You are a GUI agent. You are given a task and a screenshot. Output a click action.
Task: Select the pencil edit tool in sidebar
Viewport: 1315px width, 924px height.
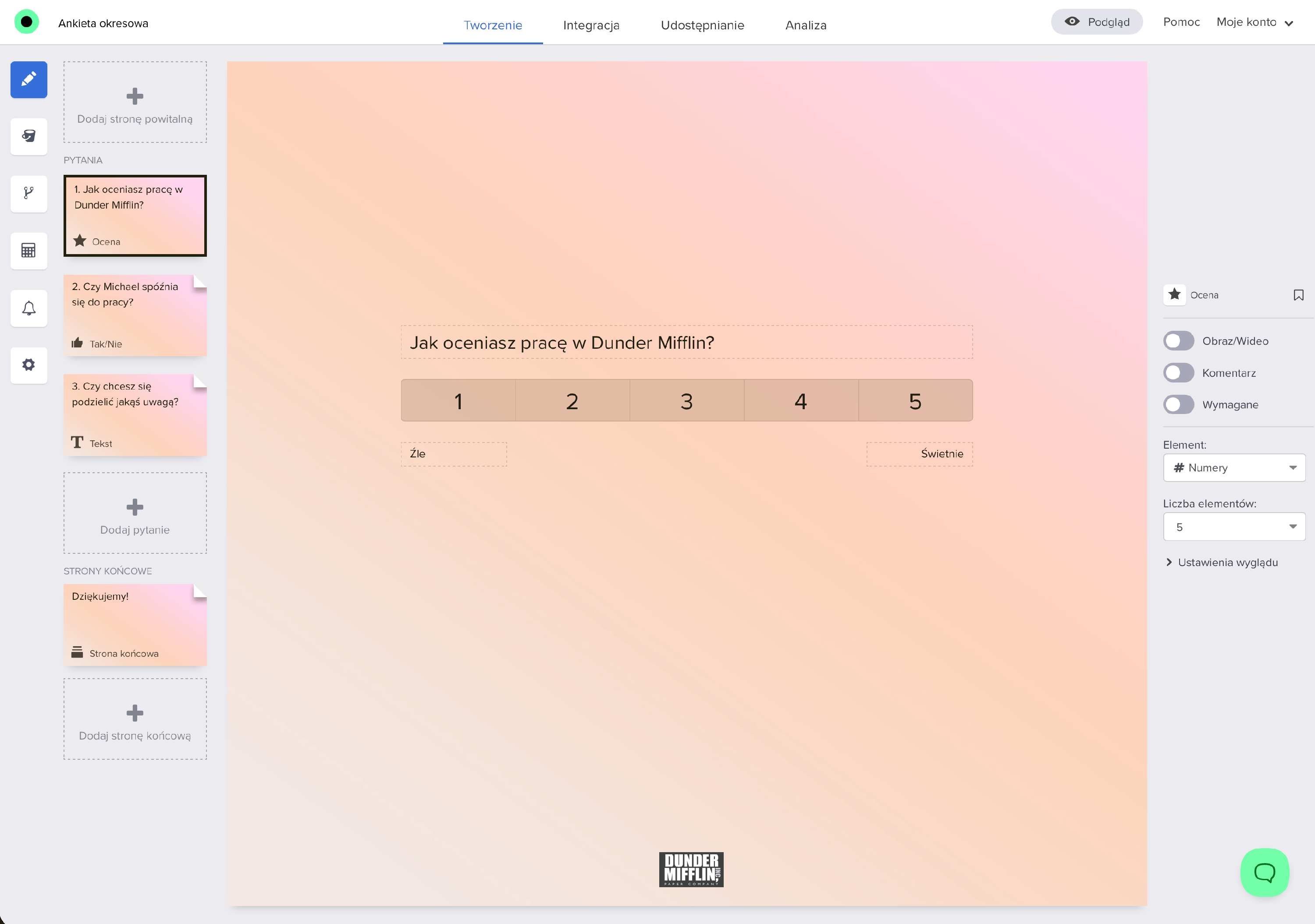click(x=28, y=80)
